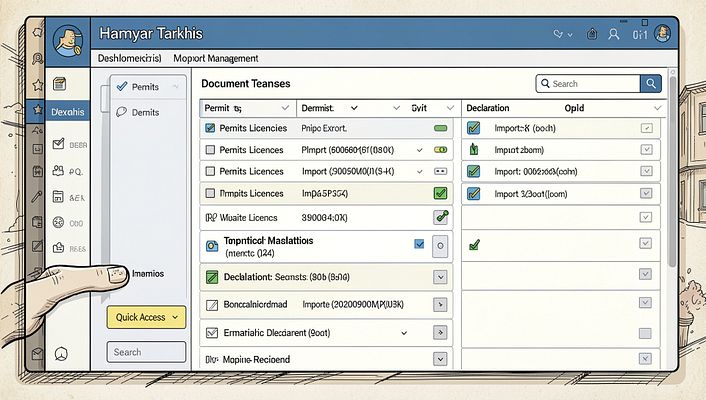Expand the Mopine Recioend row chevron
This screenshot has height=400, width=706.
click(440, 359)
